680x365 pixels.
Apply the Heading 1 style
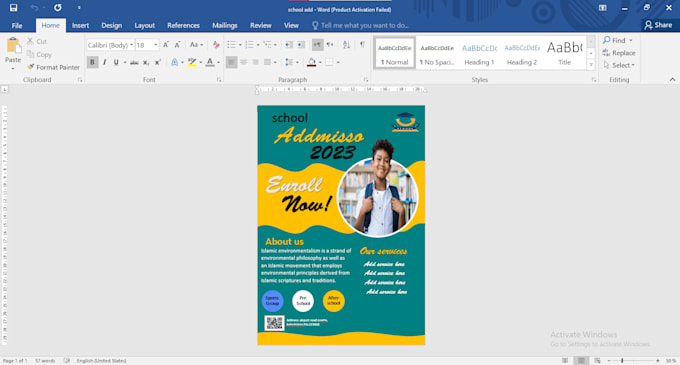[479, 53]
